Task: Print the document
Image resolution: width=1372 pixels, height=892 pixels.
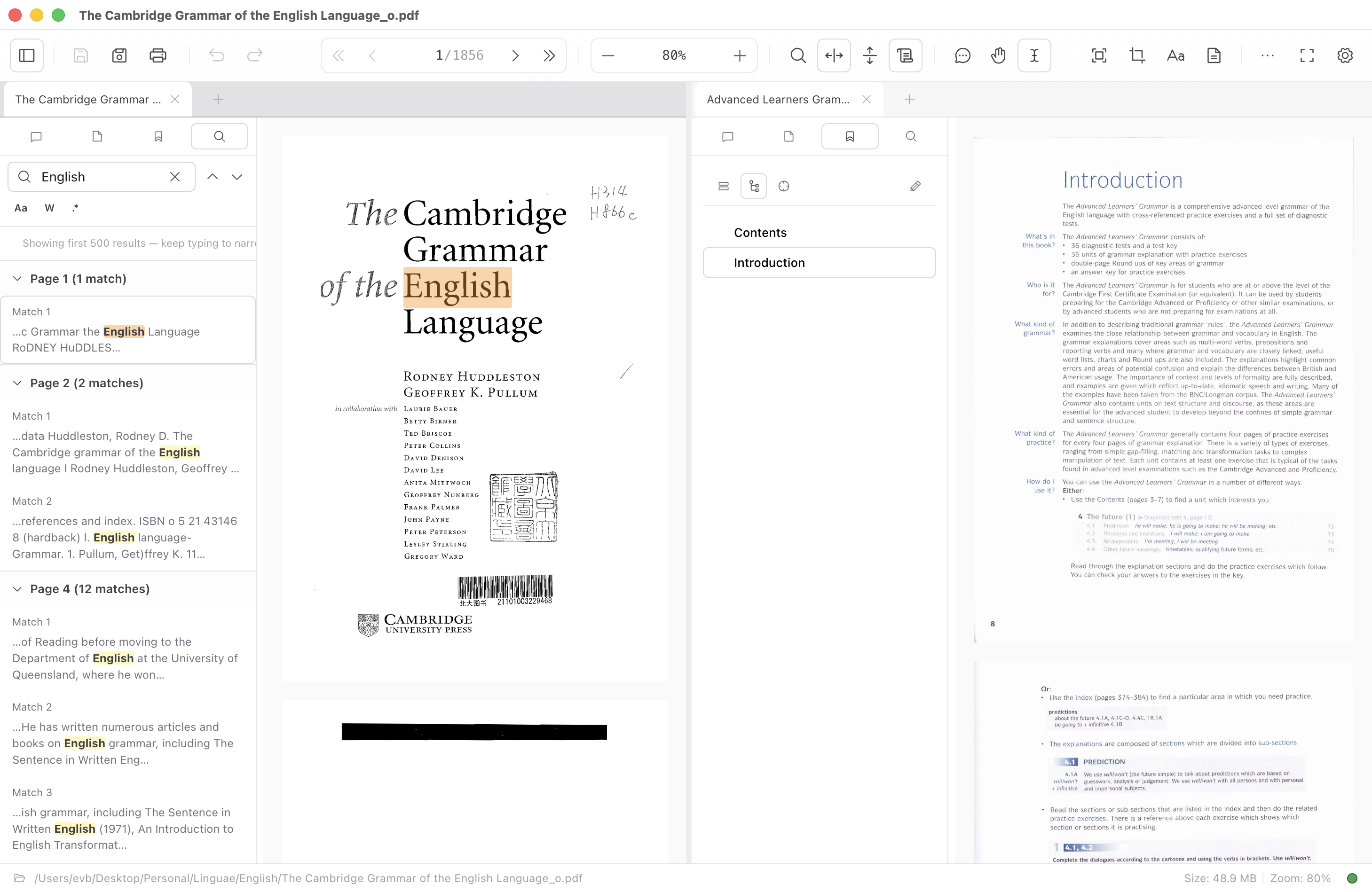Action: pos(158,55)
